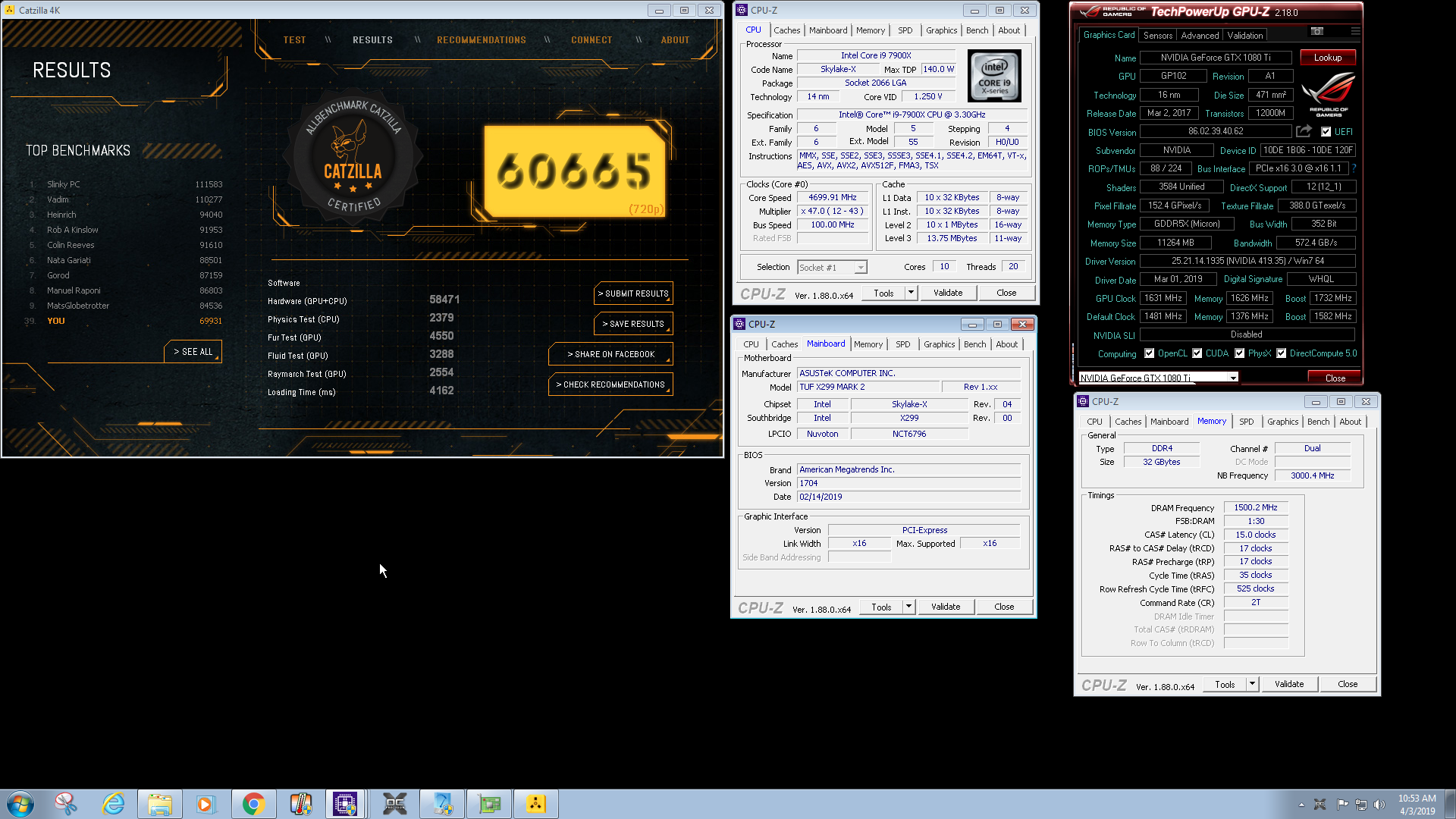The image size is (1456, 819).
Task: Launch Snipping Tool from the taskbar
Action: pyautogui.click(x=67, y=804)
